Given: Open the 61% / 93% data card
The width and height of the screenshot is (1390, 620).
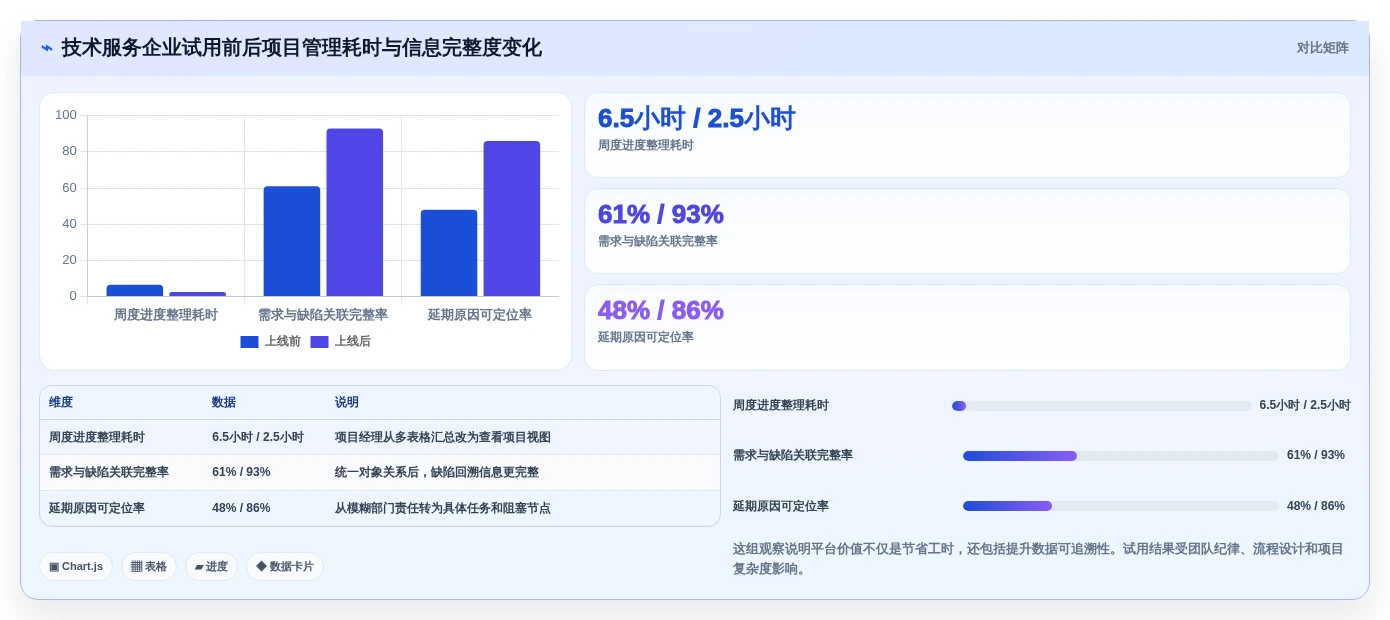Looking at the screenshot, I should coord(967,231).
